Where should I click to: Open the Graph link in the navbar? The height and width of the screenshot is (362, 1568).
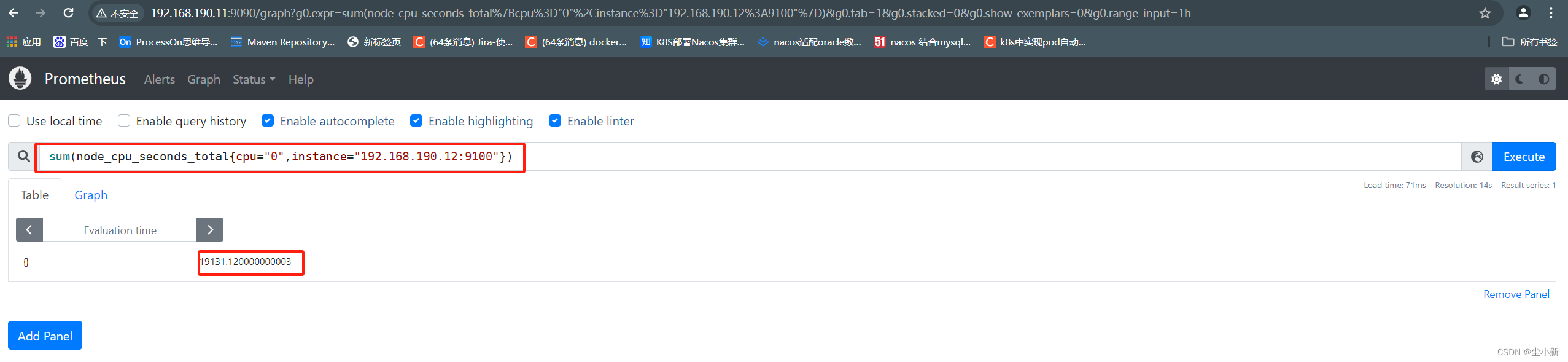pos(204,79)
